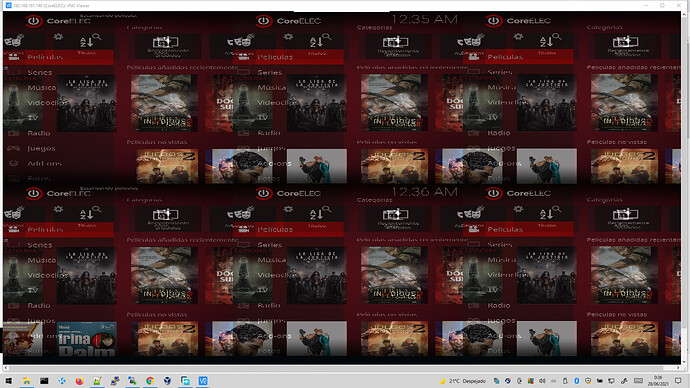Click the Windows Start button
This screenshot has width=690, height=388.
pos(9,381)
